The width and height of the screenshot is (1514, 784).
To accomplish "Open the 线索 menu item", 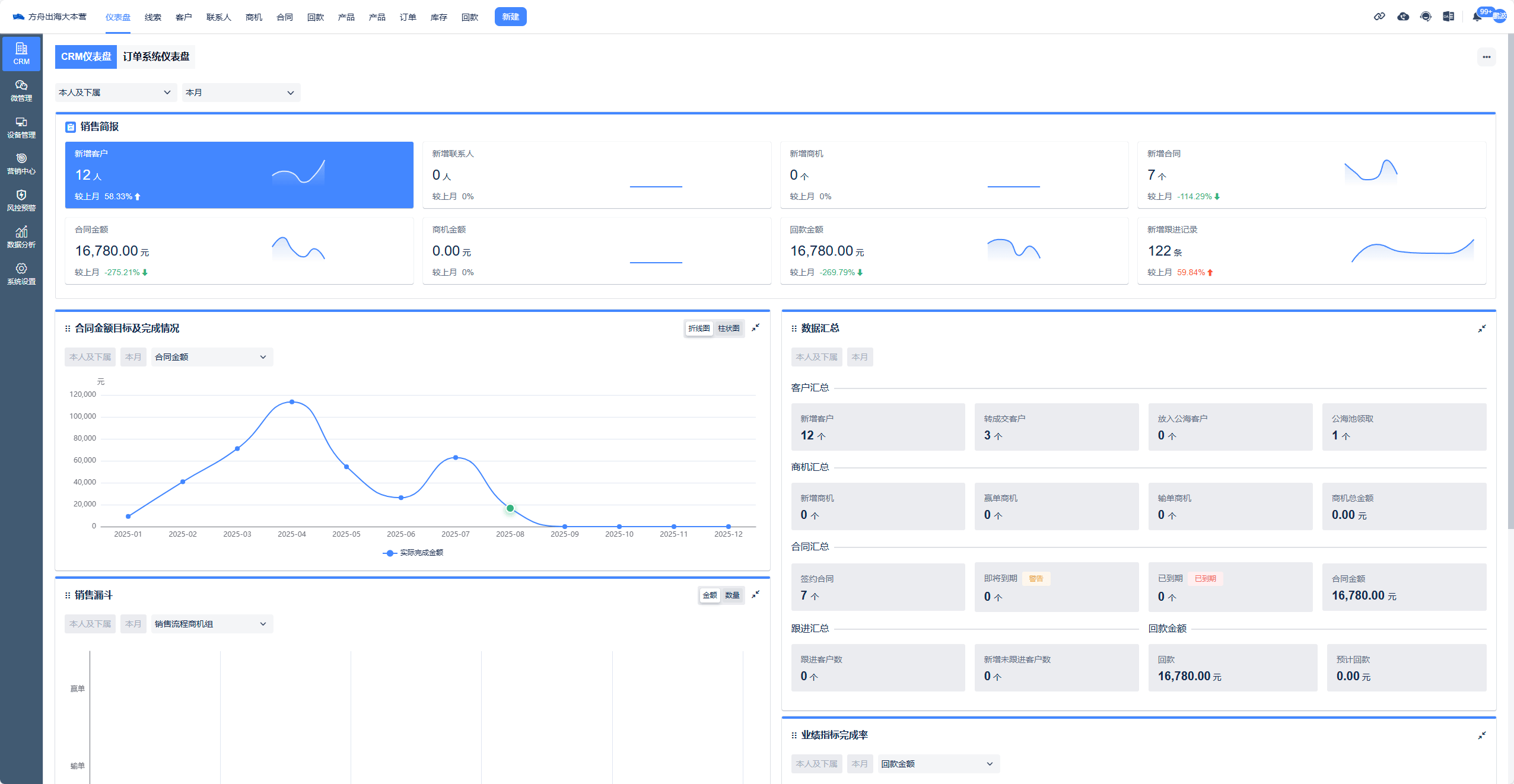I will pyautogui.click(x=152, y=17).
